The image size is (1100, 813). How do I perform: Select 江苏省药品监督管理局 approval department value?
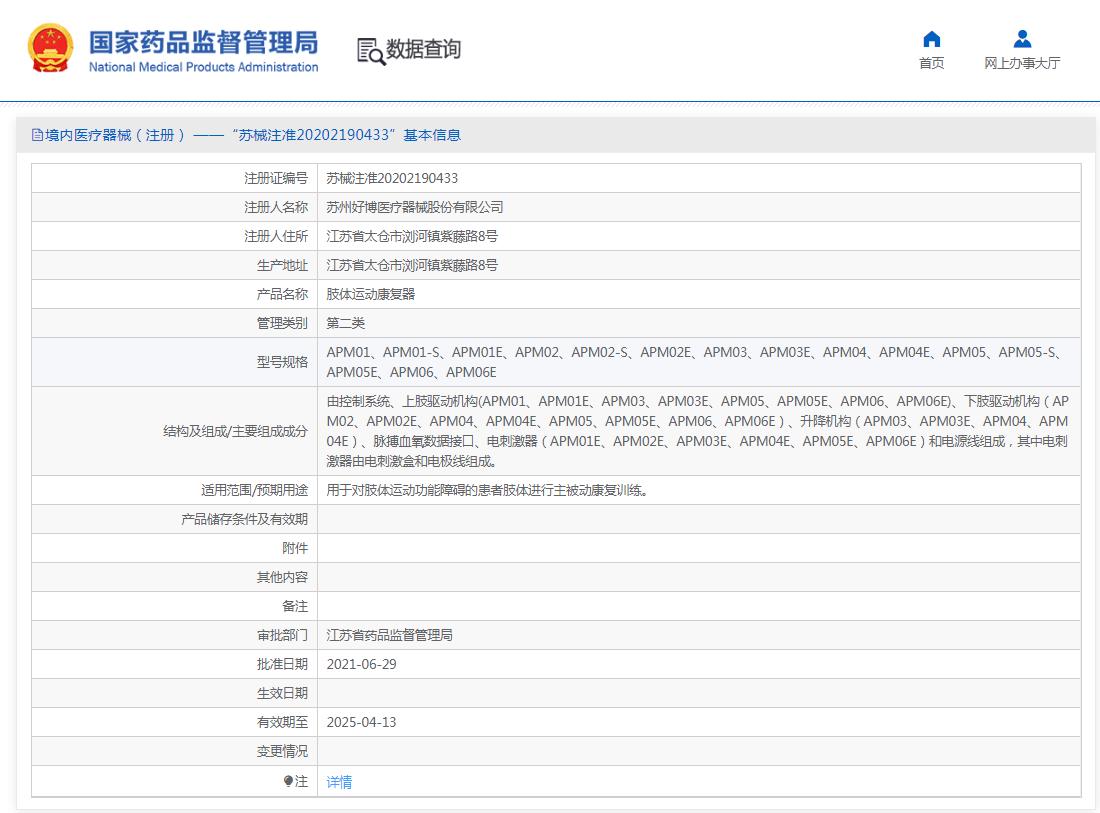coord(389,635)
